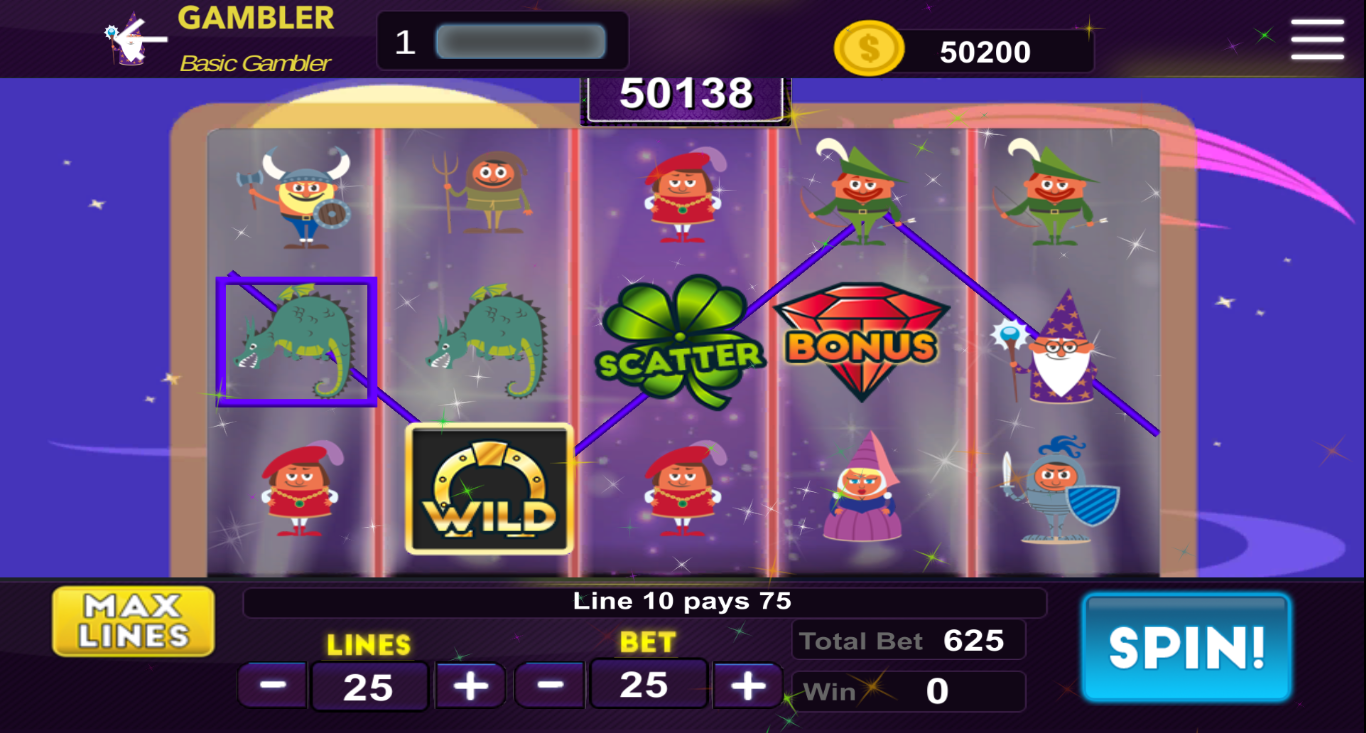This screenshot has height=733, width=1366.
Task: Tap the level experience progress bar
Action: click(x=521, y=42)
